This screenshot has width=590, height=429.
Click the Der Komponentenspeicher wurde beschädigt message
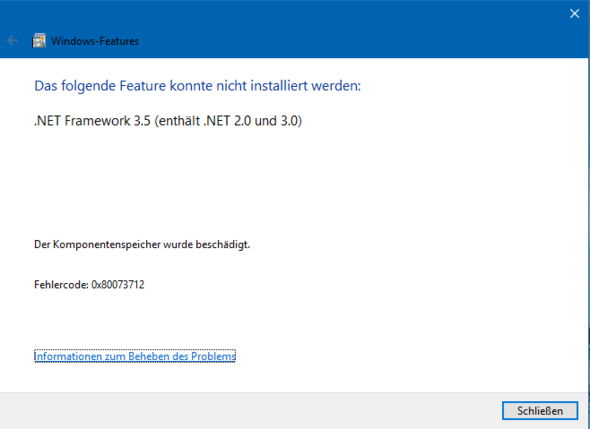coord(142,245)
